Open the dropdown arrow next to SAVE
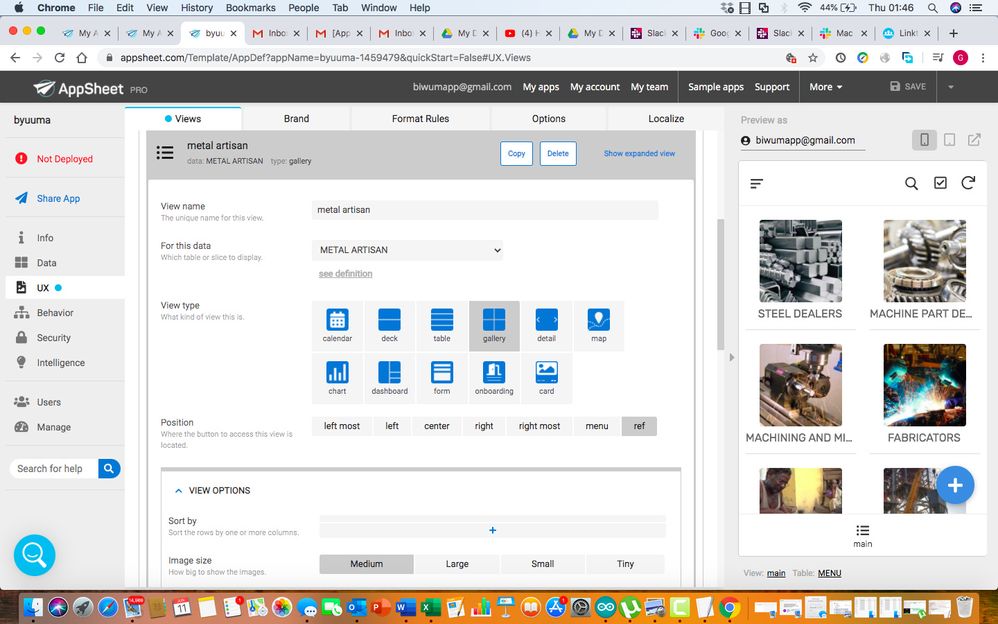998x624 pixels. point(950,87)
